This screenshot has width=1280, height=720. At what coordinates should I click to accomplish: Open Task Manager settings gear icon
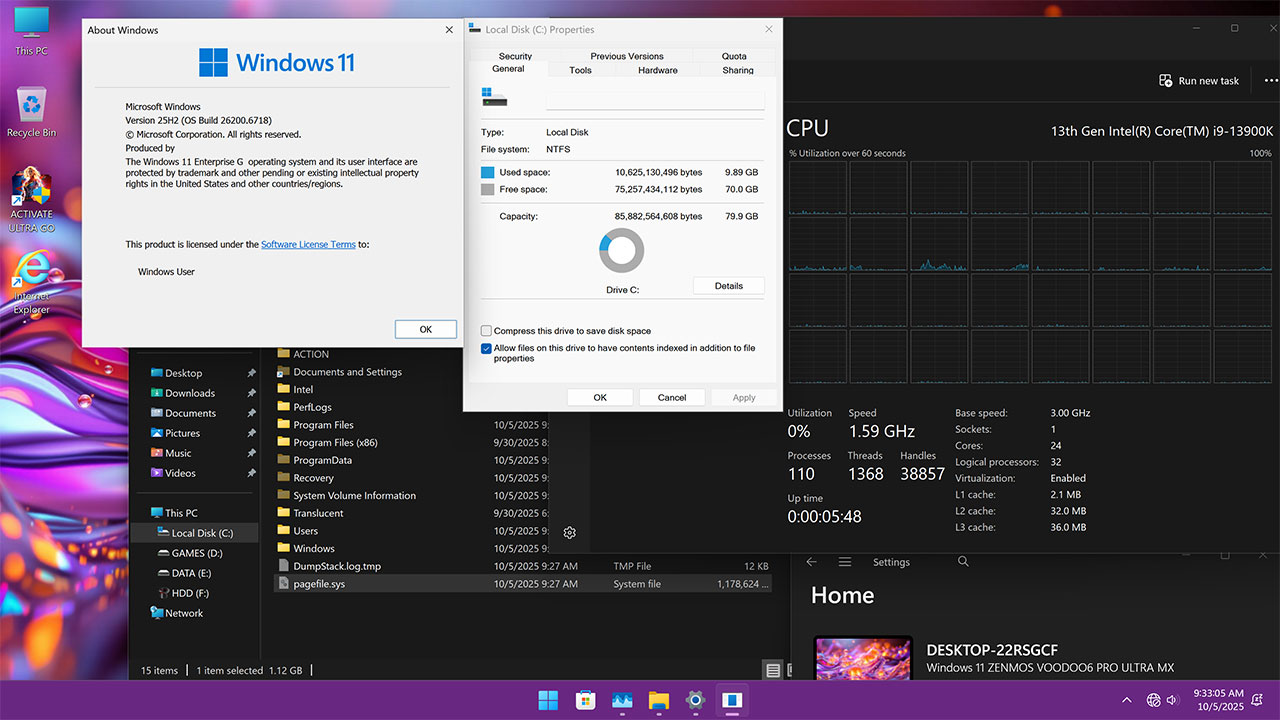click(569, 533)
